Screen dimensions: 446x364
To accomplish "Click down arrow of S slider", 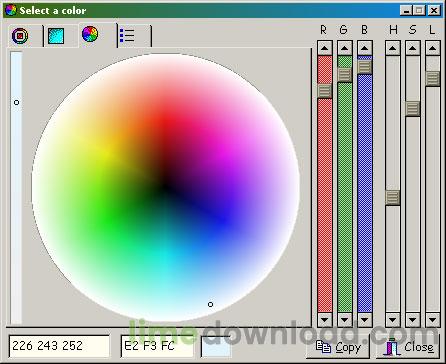I will coord(413,320).
